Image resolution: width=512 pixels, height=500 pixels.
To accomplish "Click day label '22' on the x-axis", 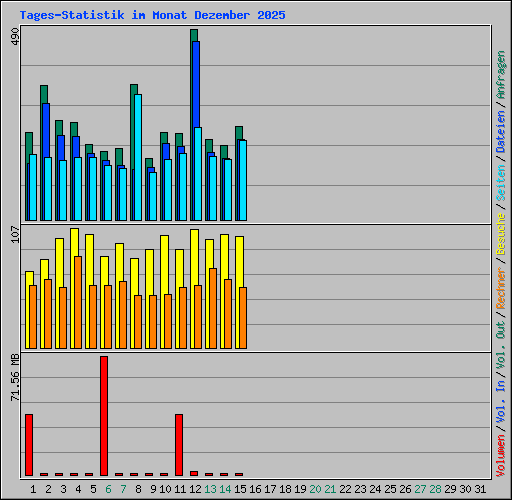I will click(x=345, y=489).
